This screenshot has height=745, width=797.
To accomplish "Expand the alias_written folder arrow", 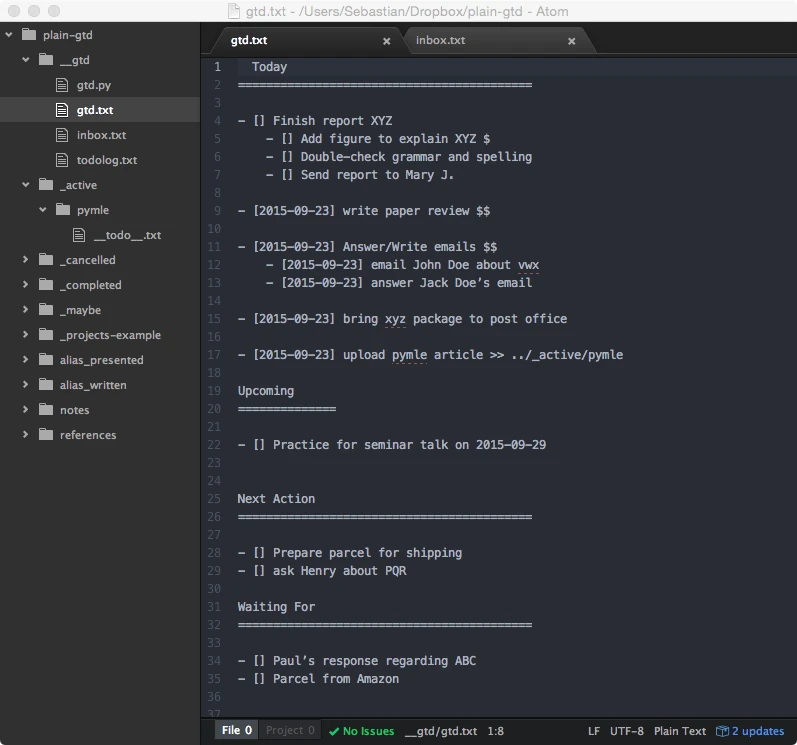I will tap(25, 385).
